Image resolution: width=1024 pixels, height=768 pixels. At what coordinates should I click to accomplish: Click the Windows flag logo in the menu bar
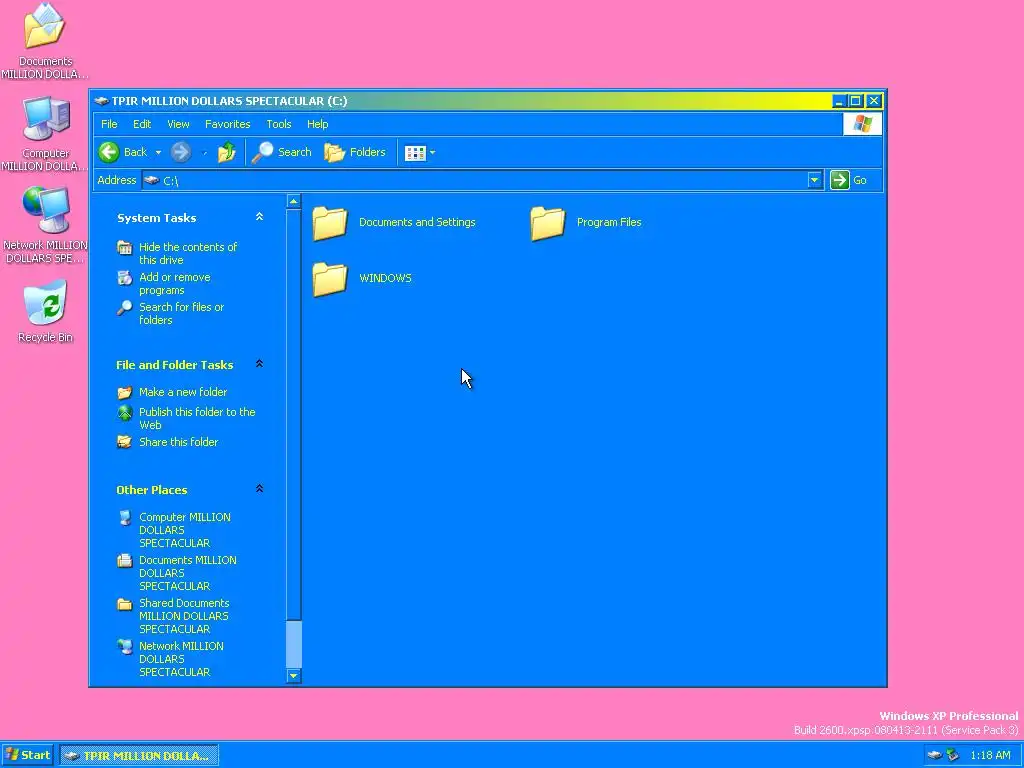coord(862,124)
